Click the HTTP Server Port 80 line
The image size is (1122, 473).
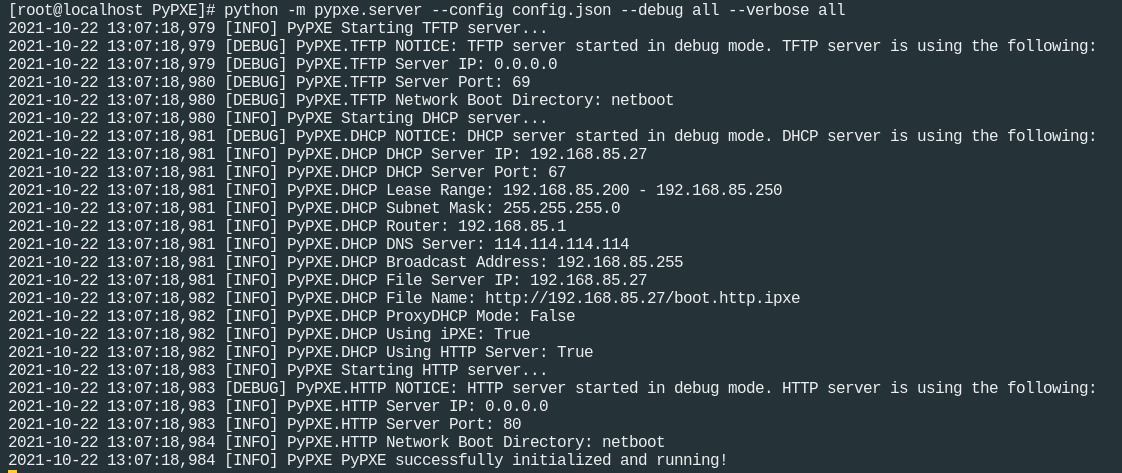point(265,424)
